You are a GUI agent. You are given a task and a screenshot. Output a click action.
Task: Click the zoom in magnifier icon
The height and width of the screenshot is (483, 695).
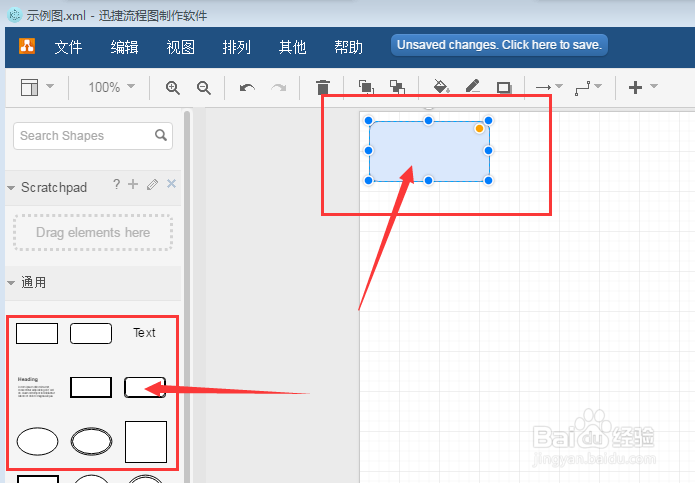[x=172, y=88]
